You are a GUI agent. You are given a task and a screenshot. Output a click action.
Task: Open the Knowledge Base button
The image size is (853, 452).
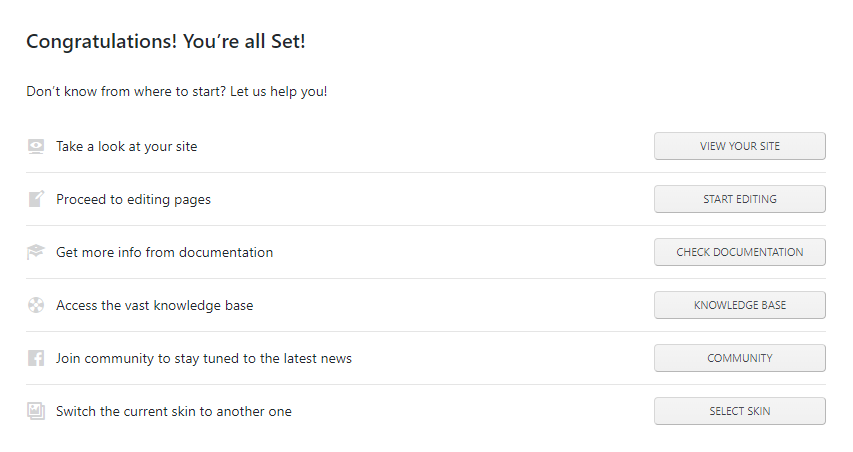point(739,305)
